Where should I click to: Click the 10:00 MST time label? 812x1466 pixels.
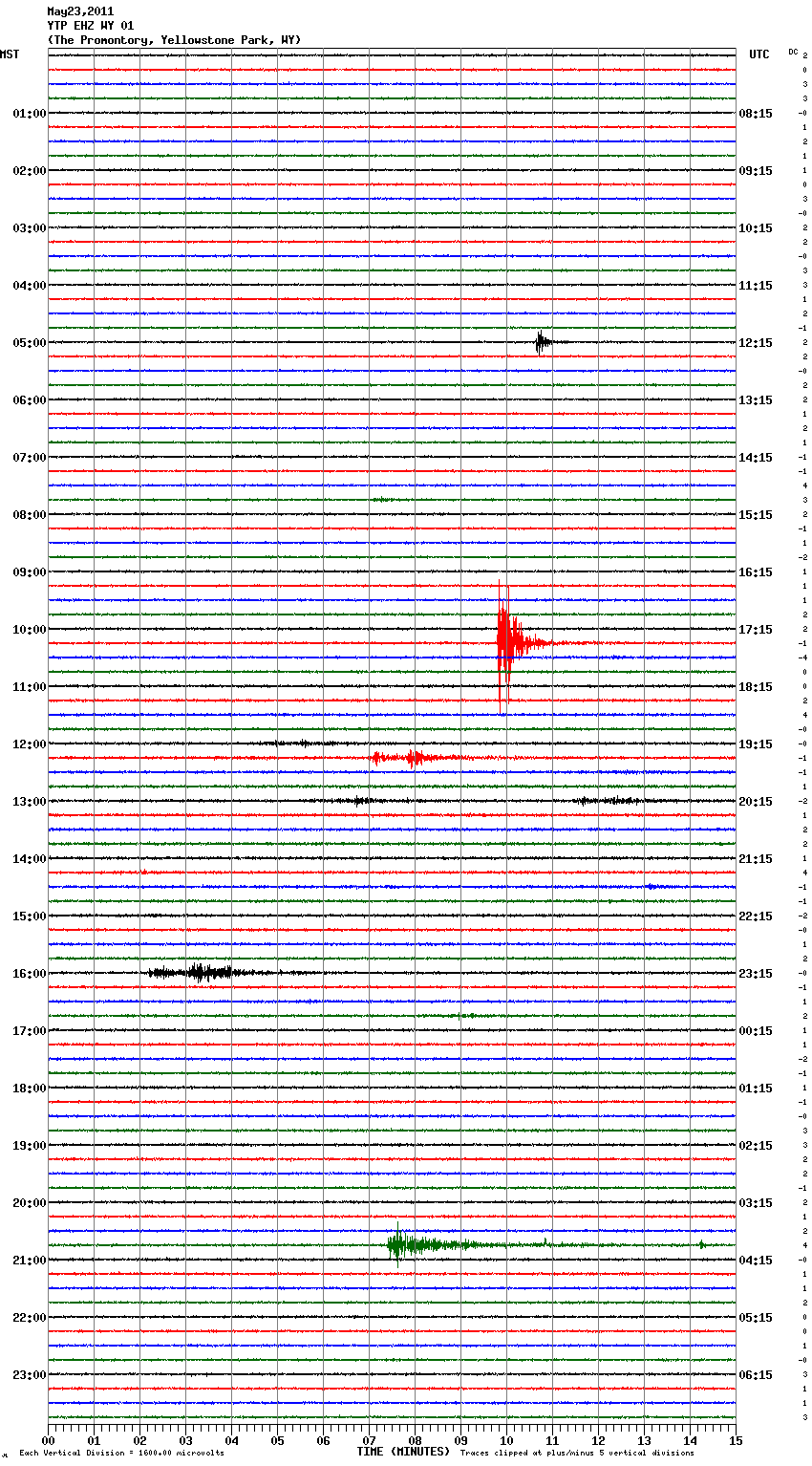[29, 630]
